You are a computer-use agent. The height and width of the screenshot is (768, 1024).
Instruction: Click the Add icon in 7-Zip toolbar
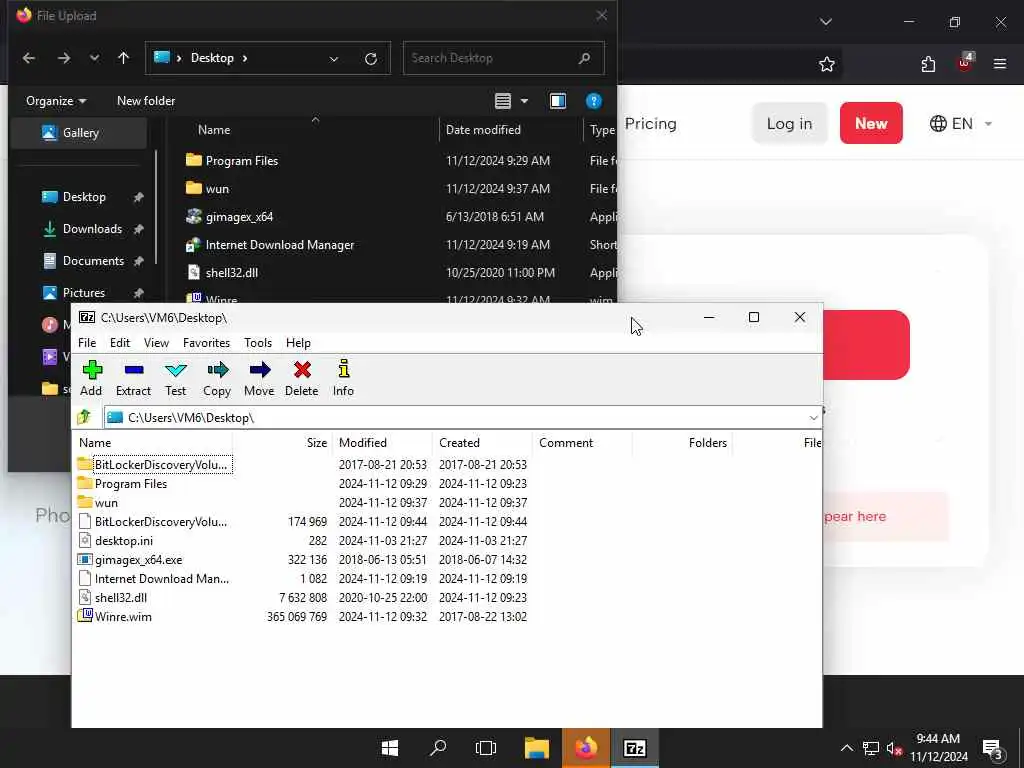pos(92,370)
